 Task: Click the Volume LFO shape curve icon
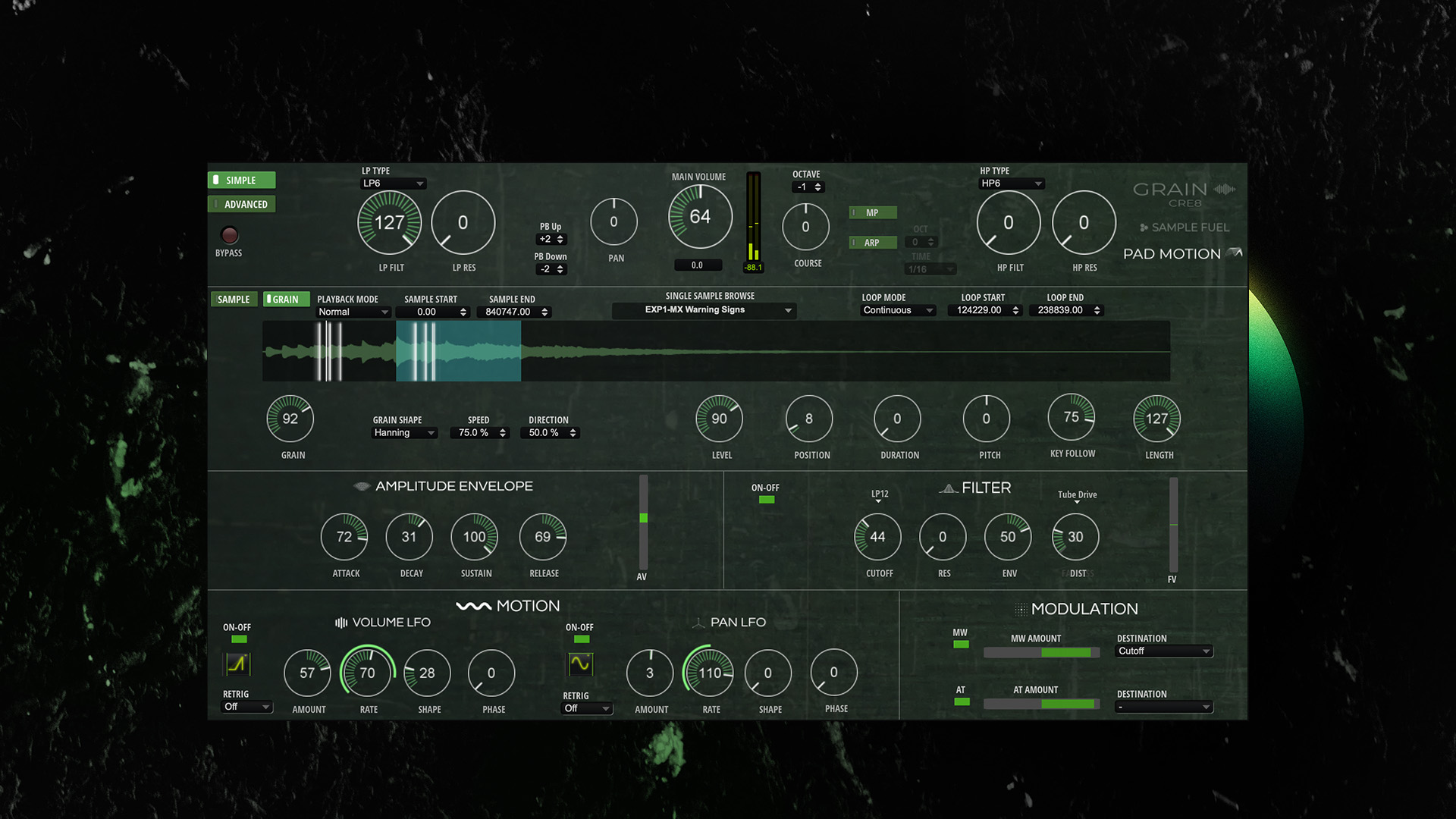click(x=237, y=664)
